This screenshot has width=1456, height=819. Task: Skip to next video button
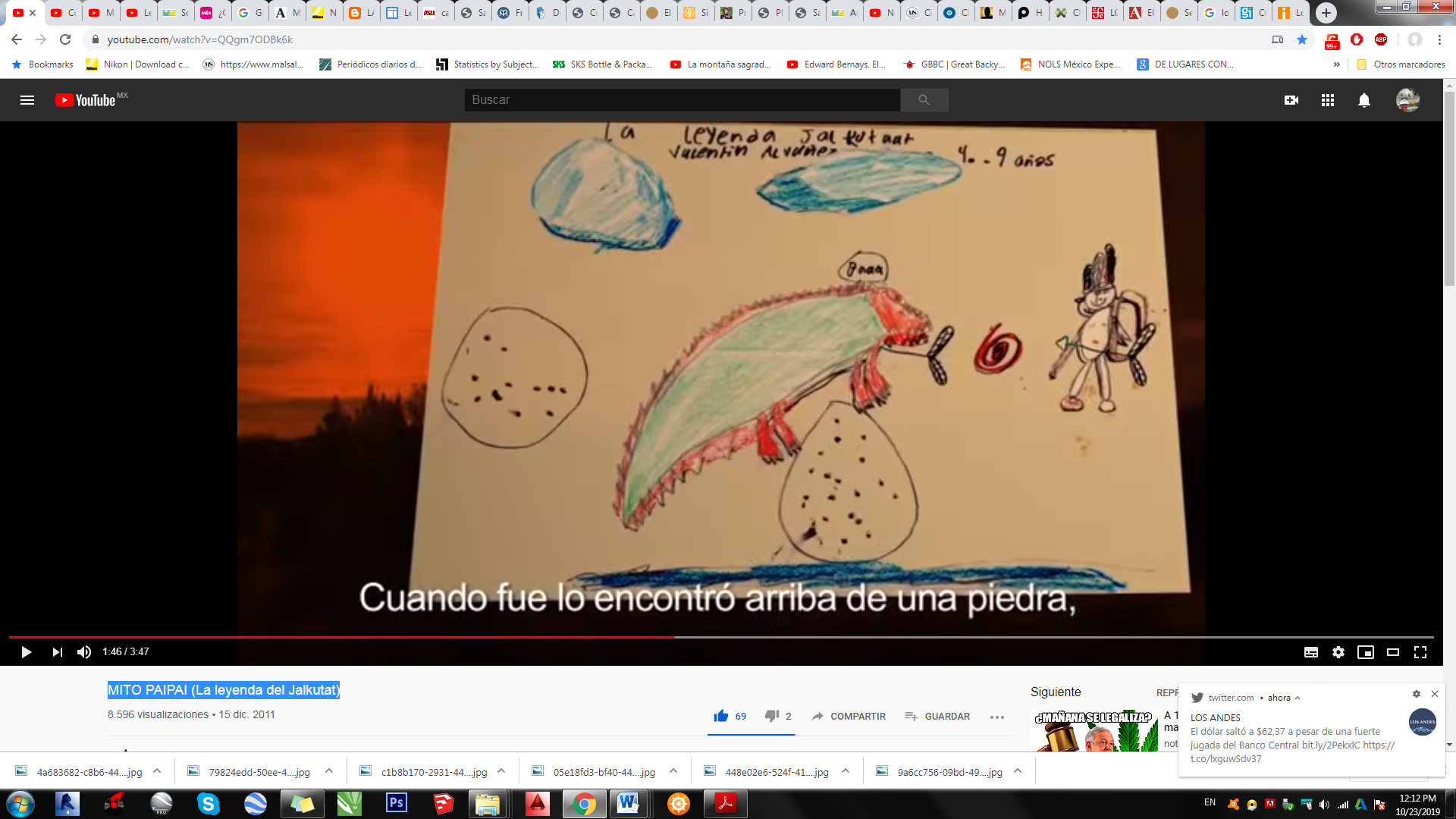pyautogui.click(x=57, y=652)
